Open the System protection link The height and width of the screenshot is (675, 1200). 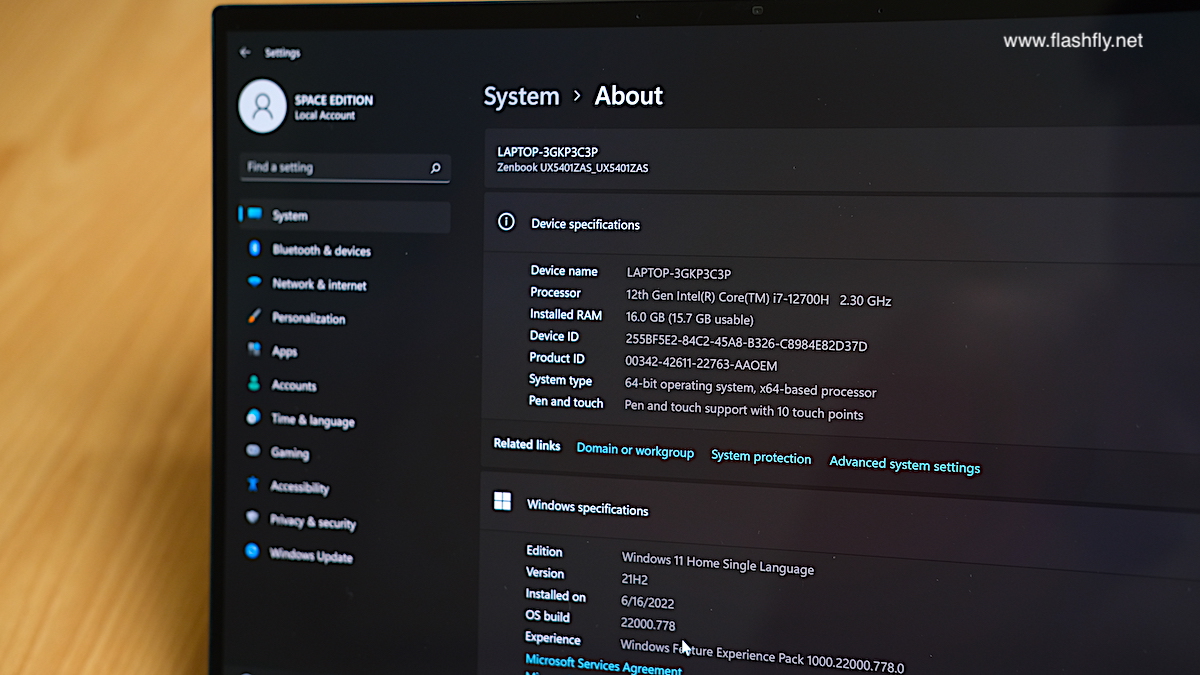[x=761, y=457]
